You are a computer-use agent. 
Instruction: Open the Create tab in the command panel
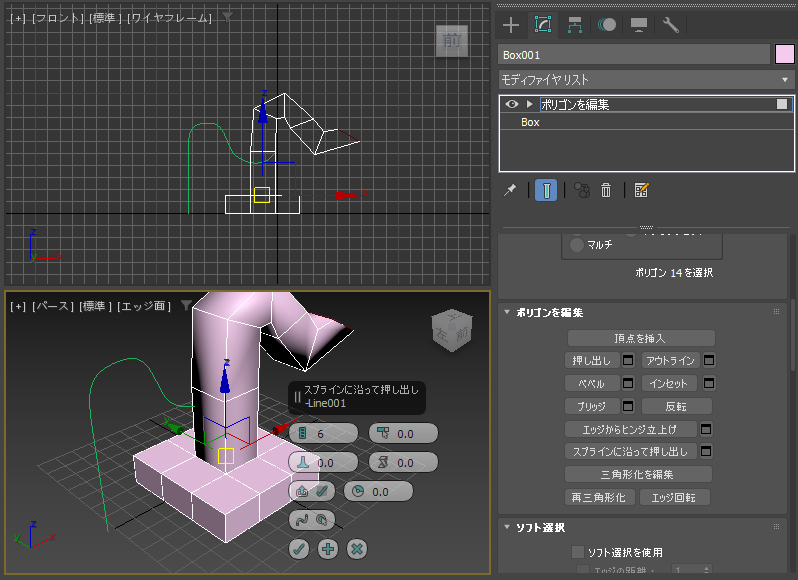(x=510, y=25)
